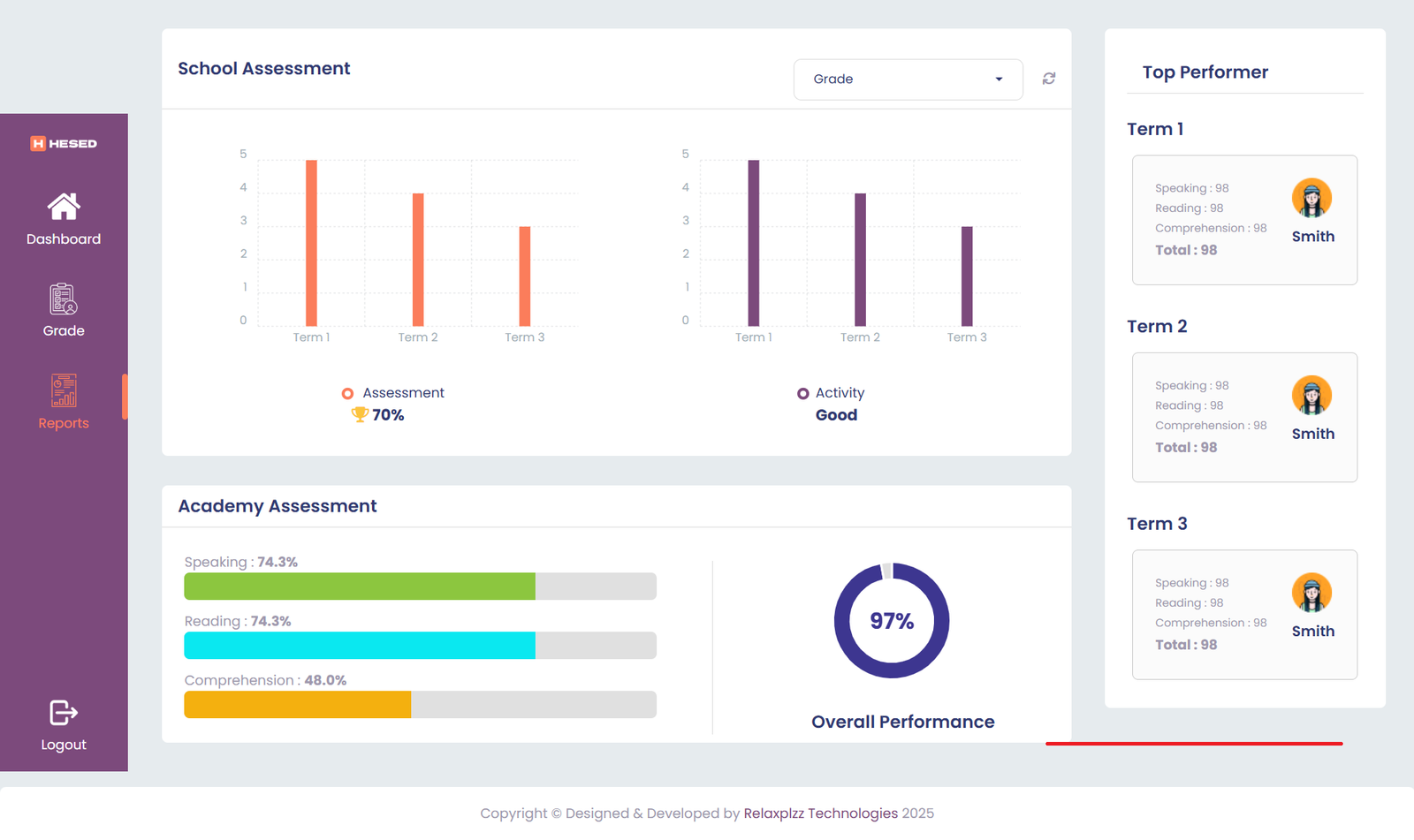This screenshot has width=1414, height=840.
Task: Open Relaxplzz Technologies footer link
Action: (x=821, y=814)
